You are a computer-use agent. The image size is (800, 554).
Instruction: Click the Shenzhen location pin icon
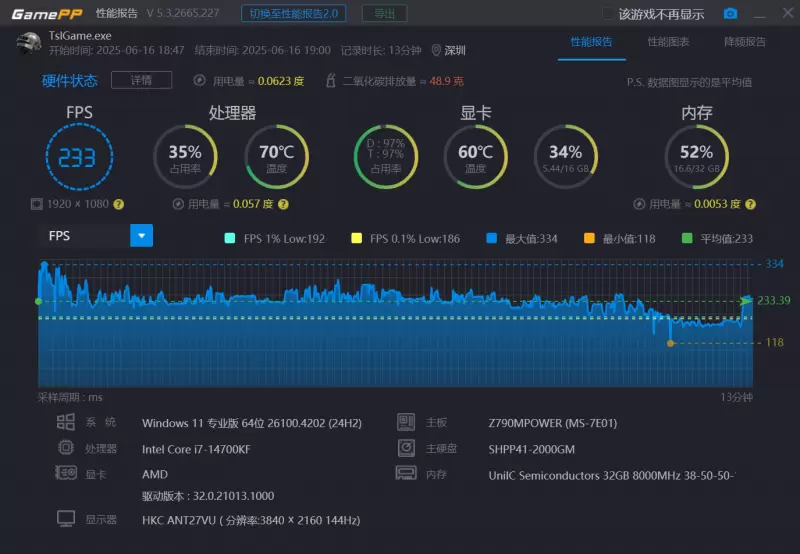tap(436, 50)
